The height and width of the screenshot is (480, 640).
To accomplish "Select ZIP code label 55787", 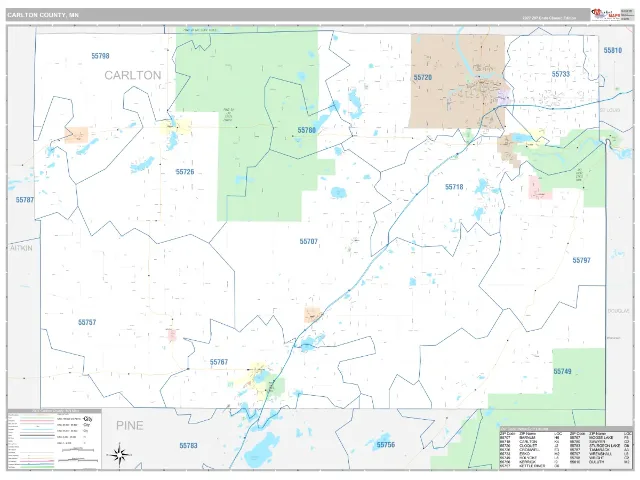I will (25, 200).
